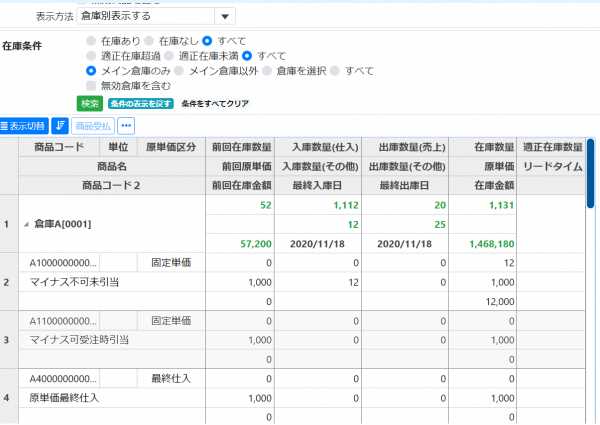The height and width of the screenshot is (425, 600).
Task: Click the 最終出庫日 header cell
Action: pos(405,186)
